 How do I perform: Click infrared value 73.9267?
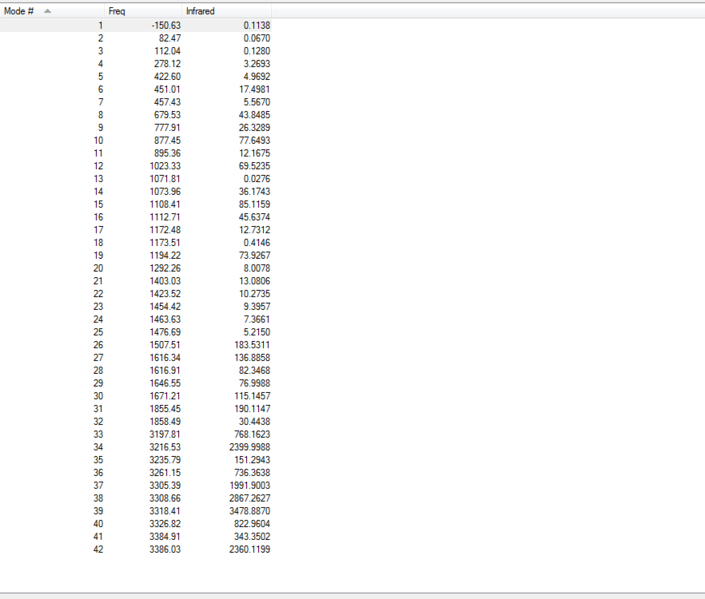254,256
